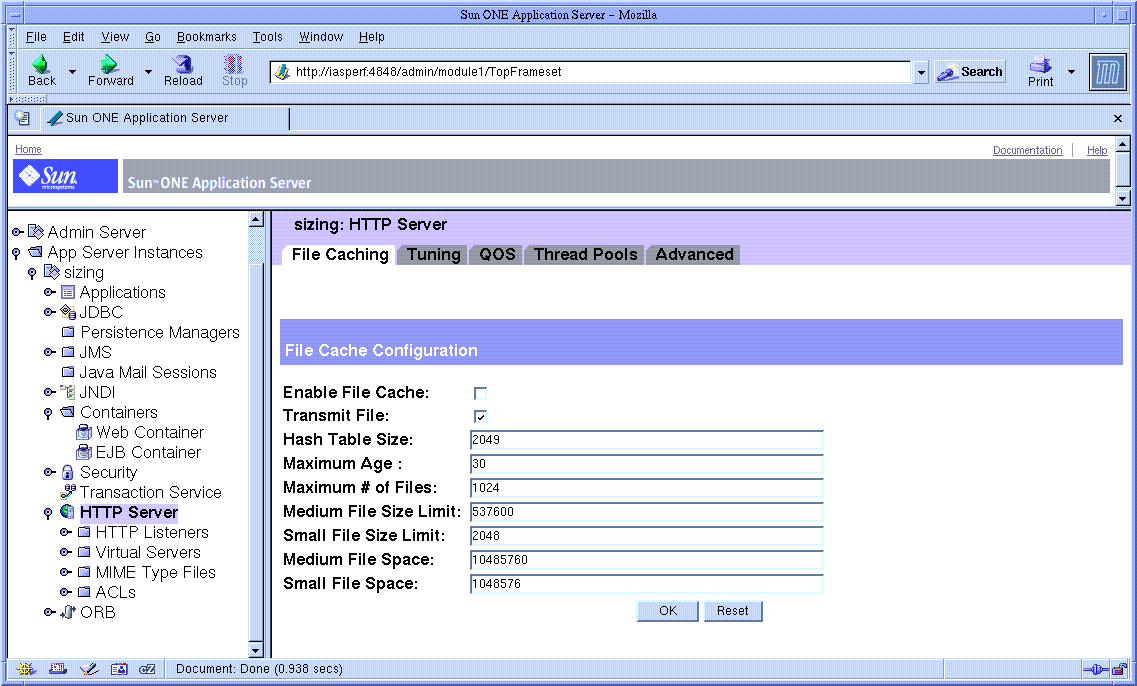The image size is (1137, 686).
Task: Collapse the sizing instance node
Action: [32, 273]
